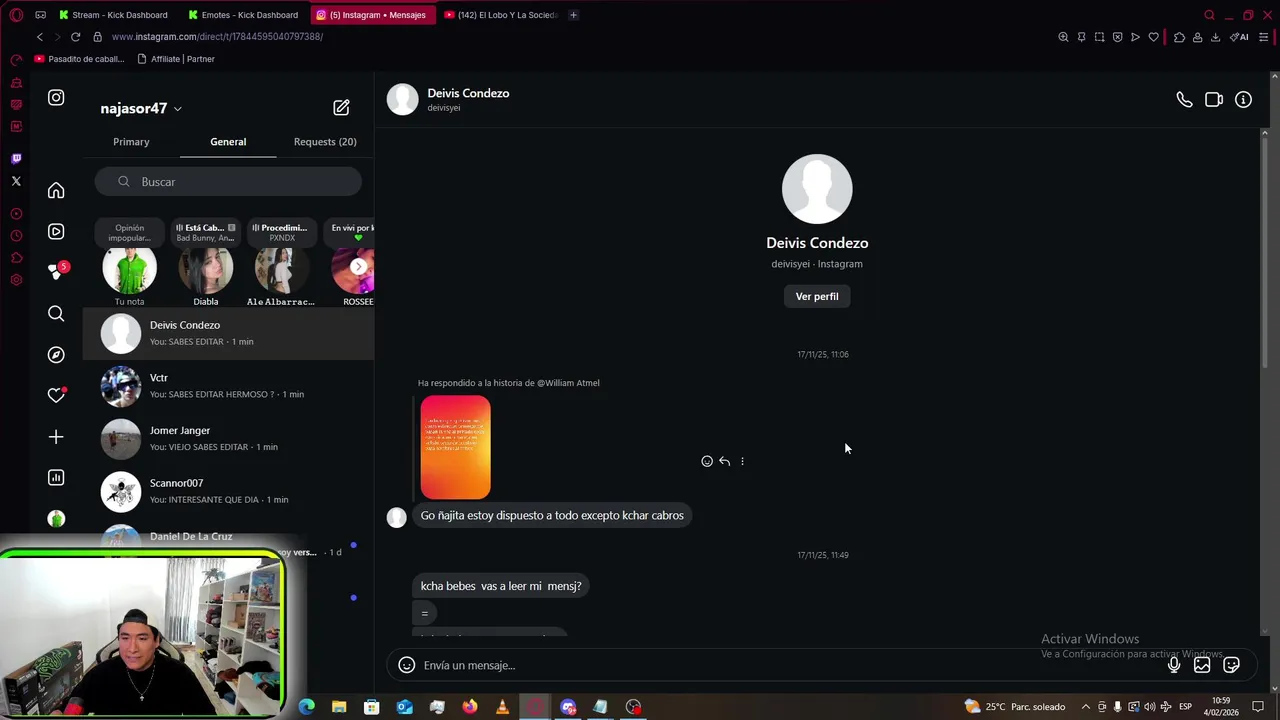Show next notes with arrow button
This screenshot has height=720, width=1280.
pos(359,267)
